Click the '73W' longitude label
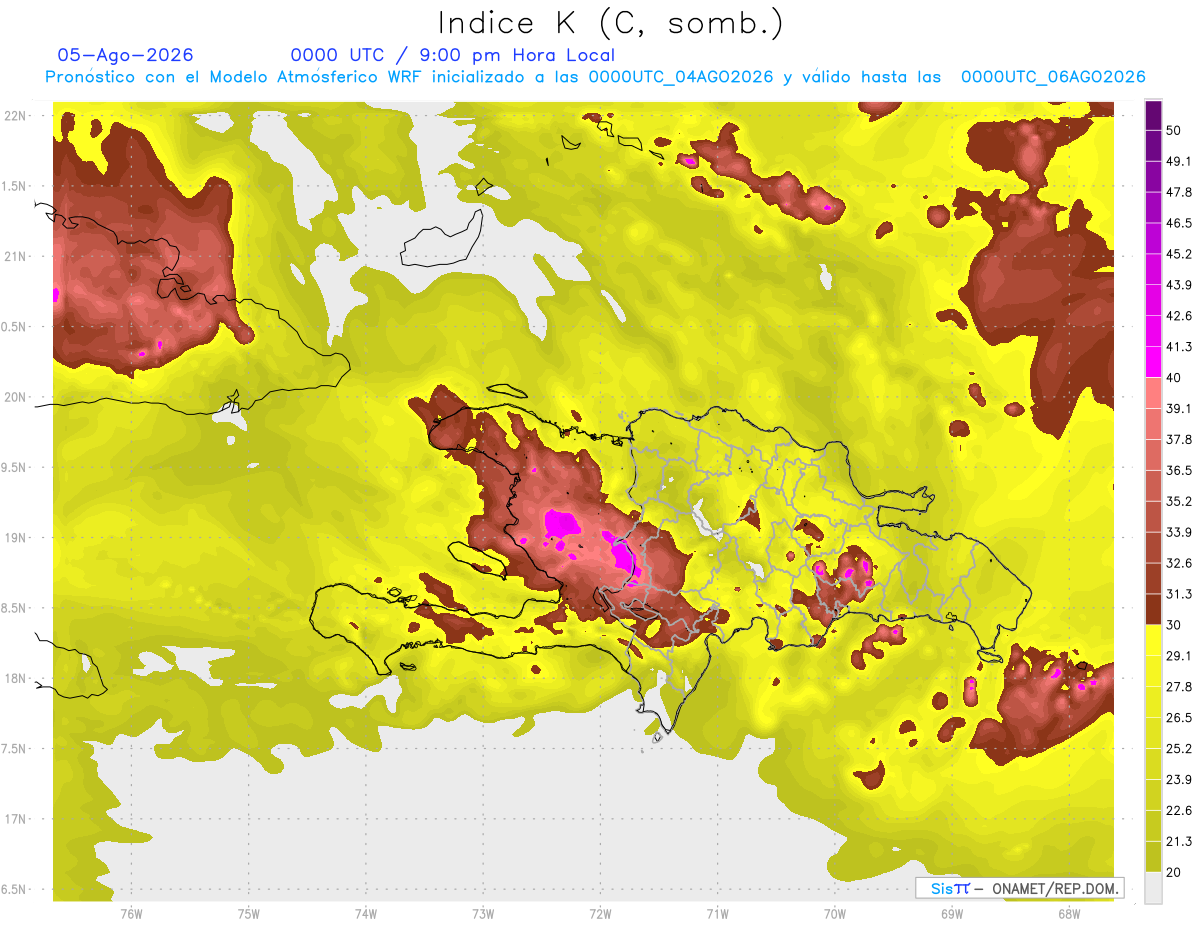Viewport: 1200px width, 927px height. 483,913
